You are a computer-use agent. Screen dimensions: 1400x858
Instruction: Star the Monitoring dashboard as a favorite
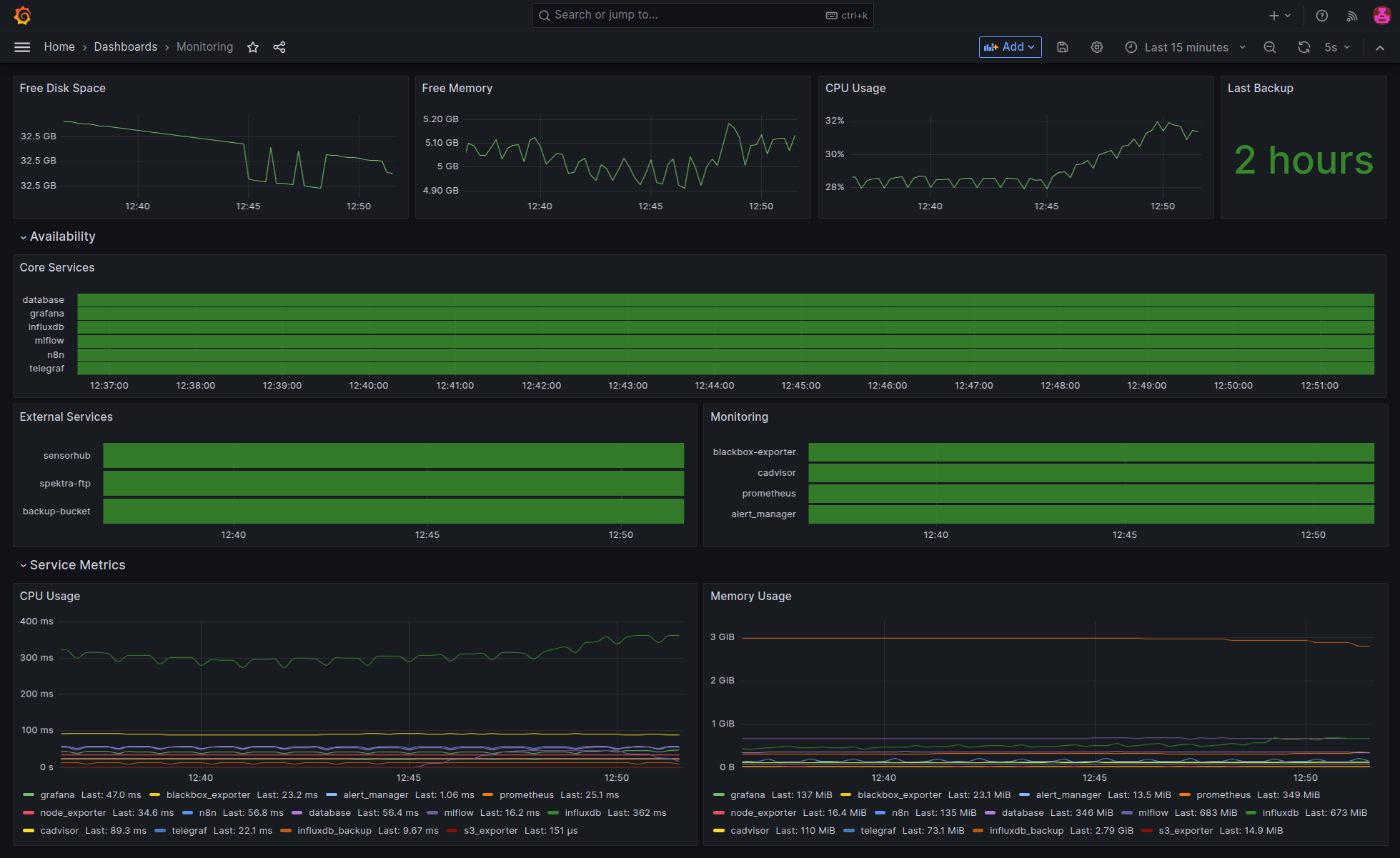252,47
